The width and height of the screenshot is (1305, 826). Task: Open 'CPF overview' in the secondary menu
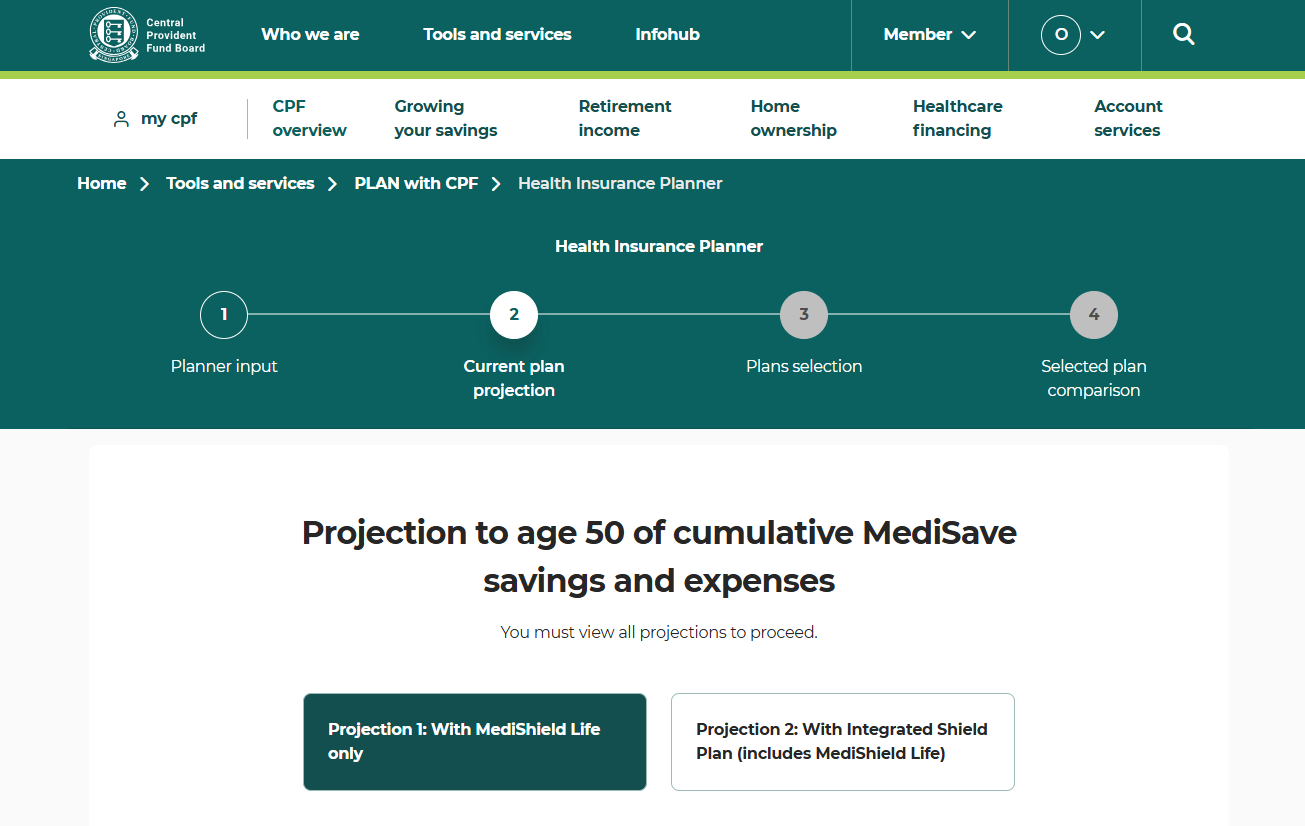[309, 118]
